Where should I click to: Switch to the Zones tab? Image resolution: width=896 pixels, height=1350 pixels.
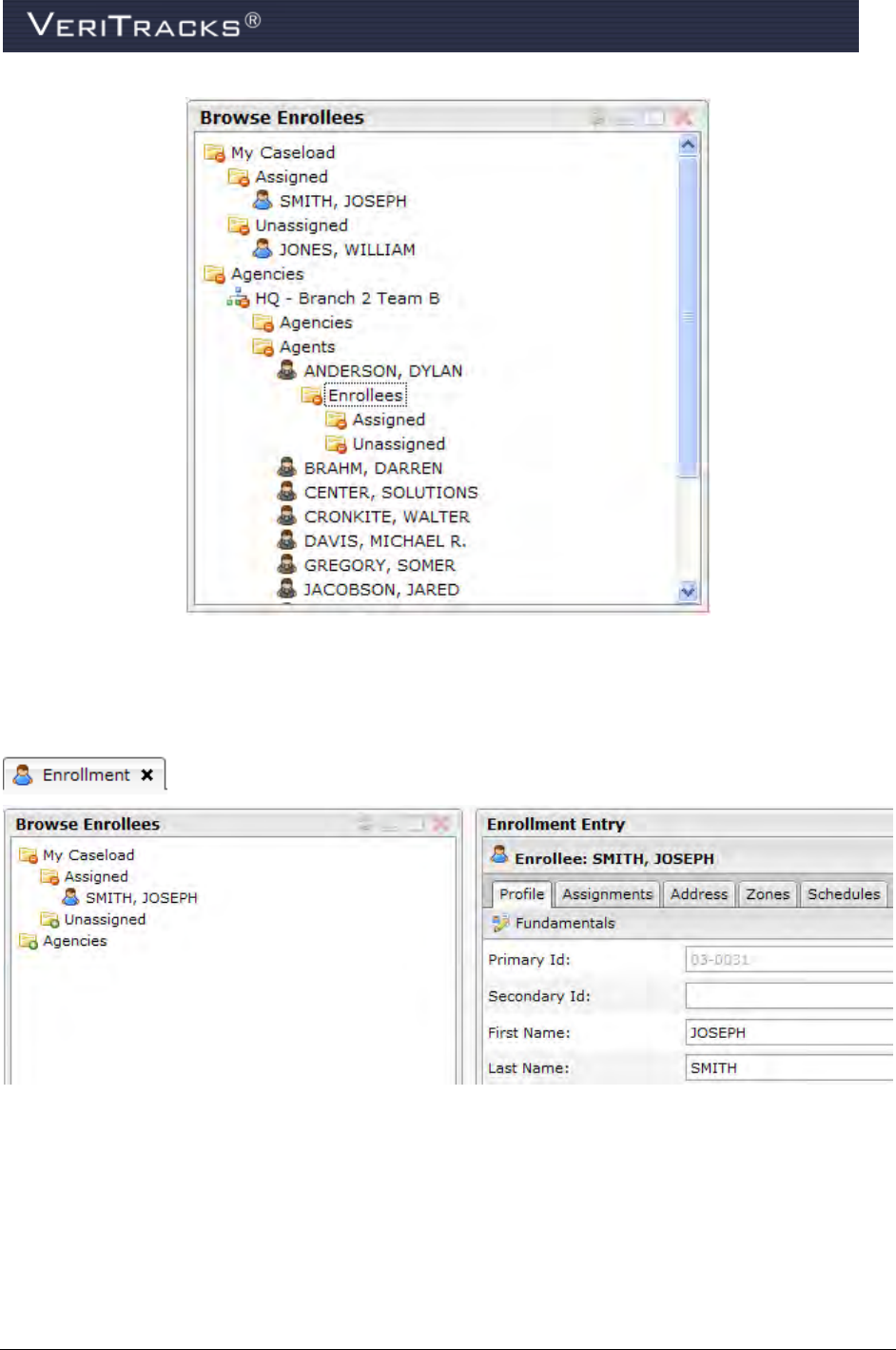tap(768, 894)
